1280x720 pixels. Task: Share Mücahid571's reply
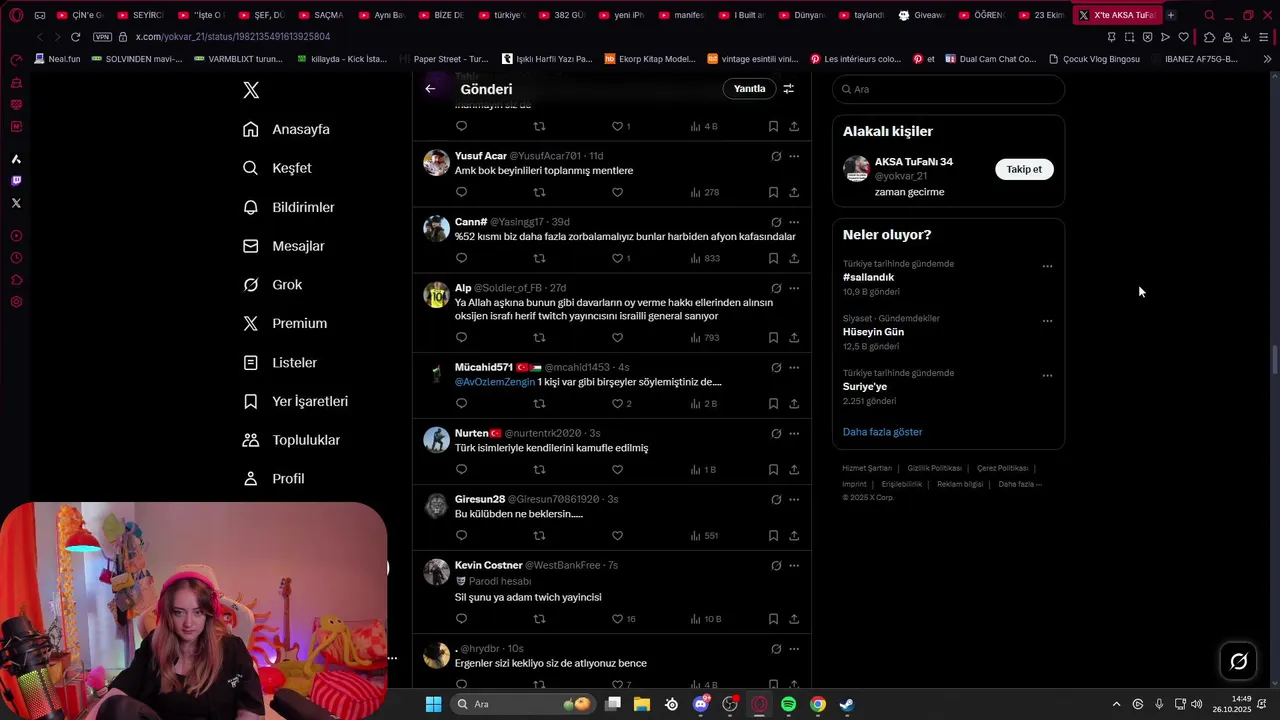[x=794, y=404]
